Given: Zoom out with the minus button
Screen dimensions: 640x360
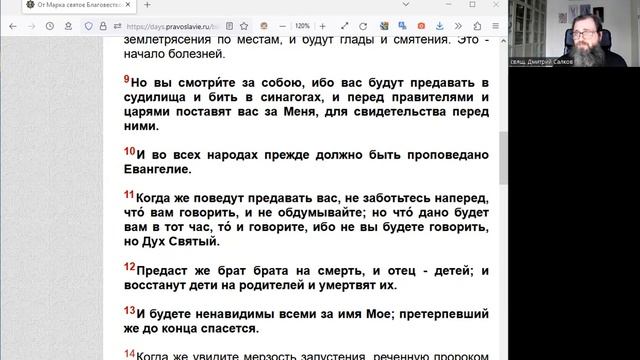Looking at the screenshot, I should tap(282, 26).
